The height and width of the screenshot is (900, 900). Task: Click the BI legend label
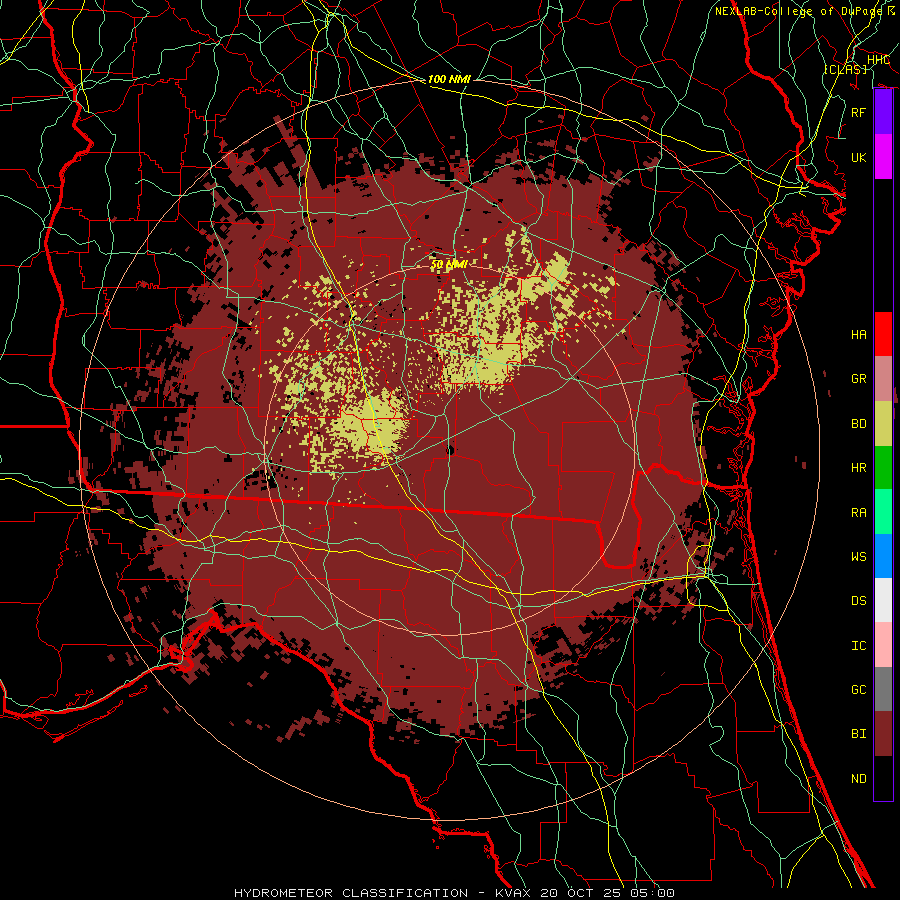858,734
